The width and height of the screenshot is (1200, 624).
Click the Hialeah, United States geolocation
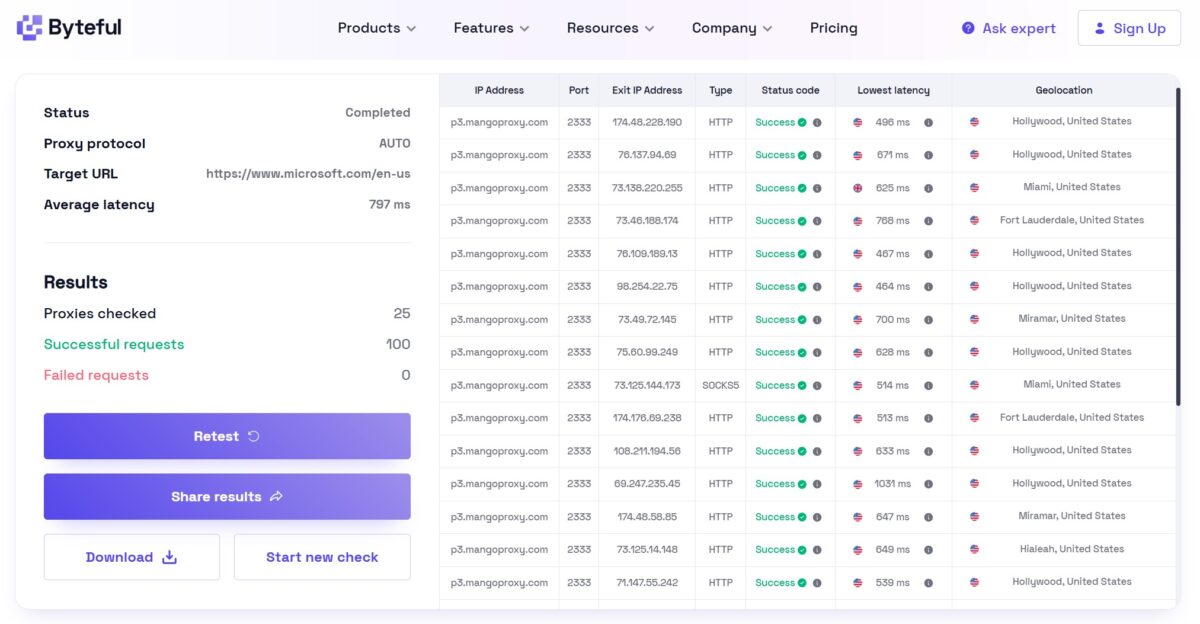[1072, 549]
